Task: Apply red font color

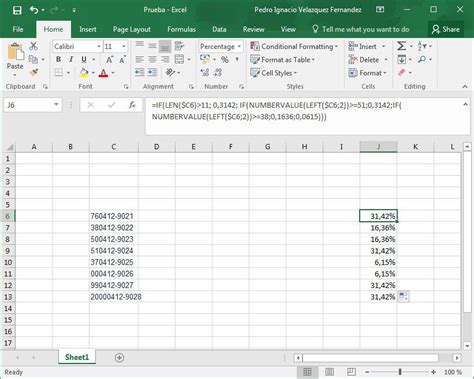Action: click(104, 73)
